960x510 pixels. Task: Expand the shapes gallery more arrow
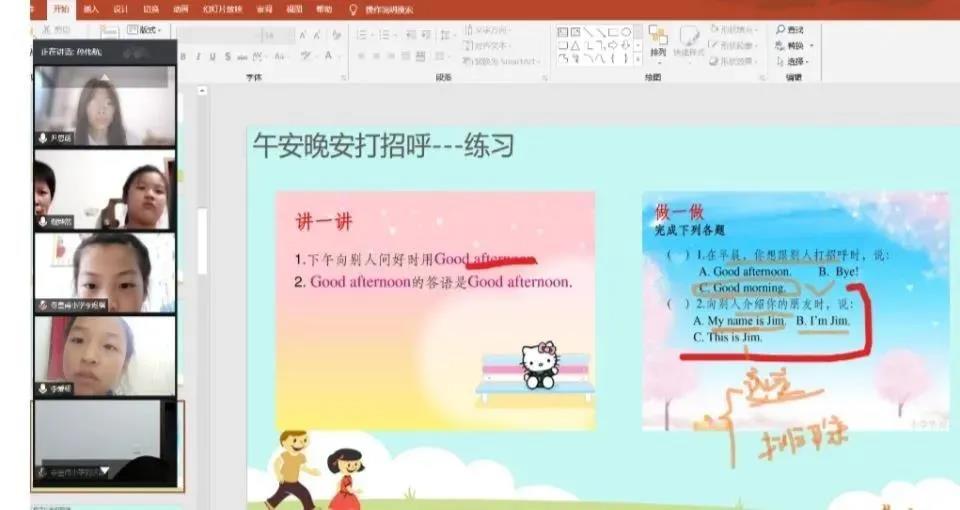[639, 59]
